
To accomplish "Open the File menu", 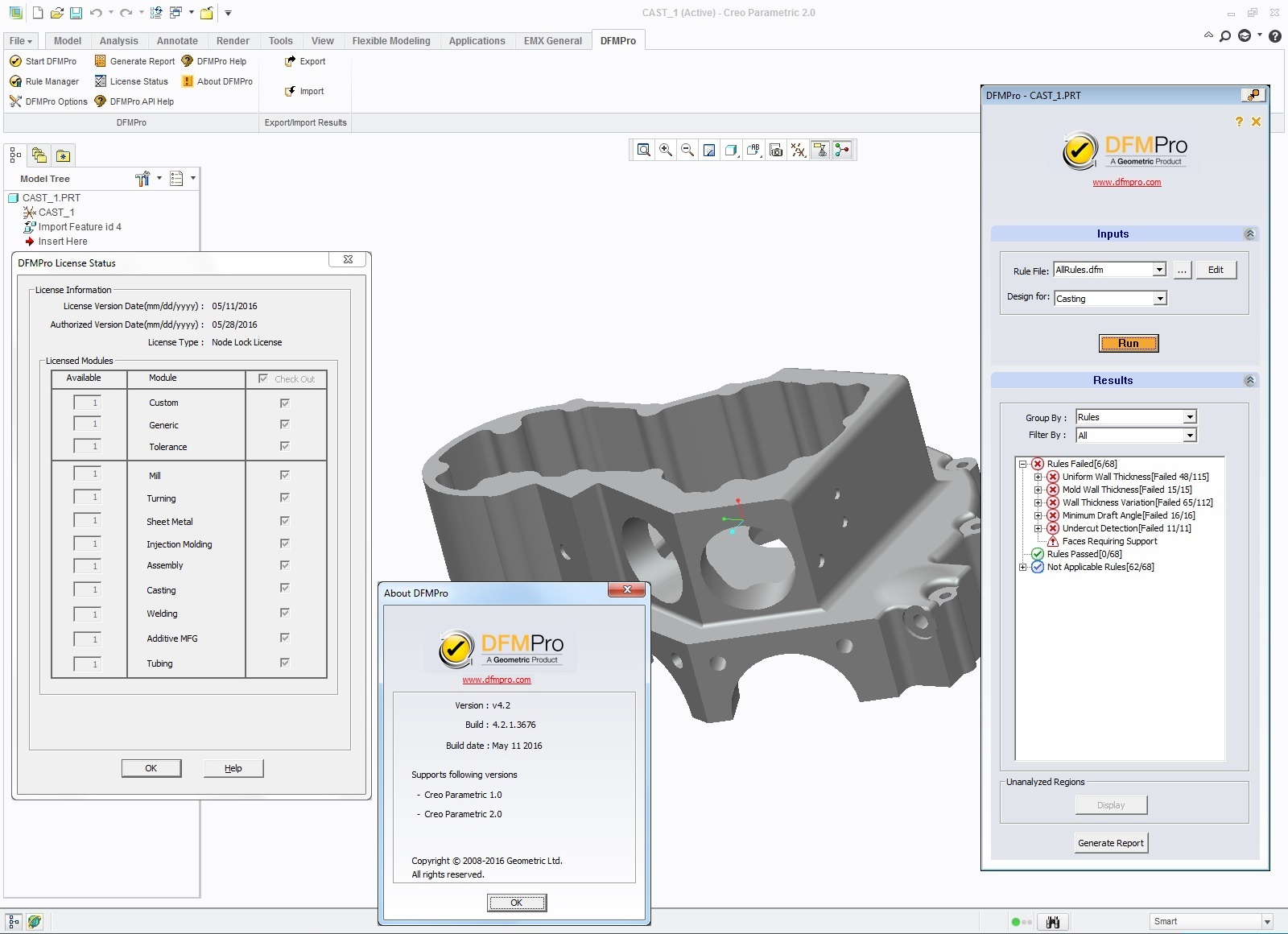I will (21, 41).
